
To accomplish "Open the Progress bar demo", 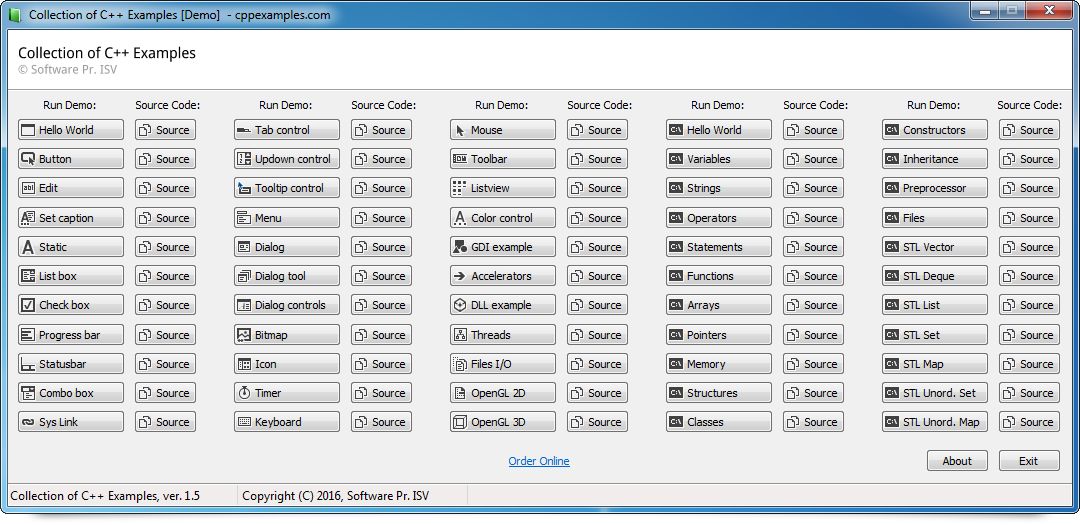I will (71, 335).
